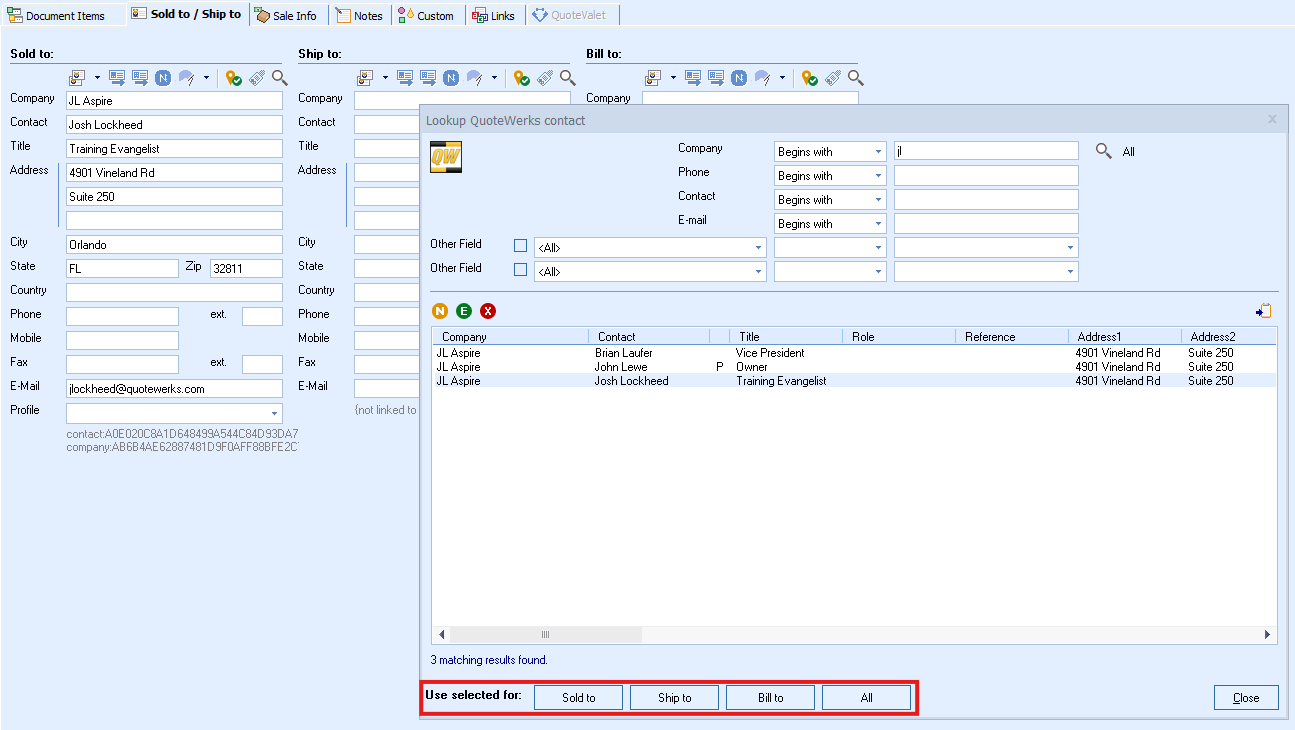Click speech bubble icon in Bill to toolbar
Viewport: 1295px width, 730px height.
click(763, 78)
